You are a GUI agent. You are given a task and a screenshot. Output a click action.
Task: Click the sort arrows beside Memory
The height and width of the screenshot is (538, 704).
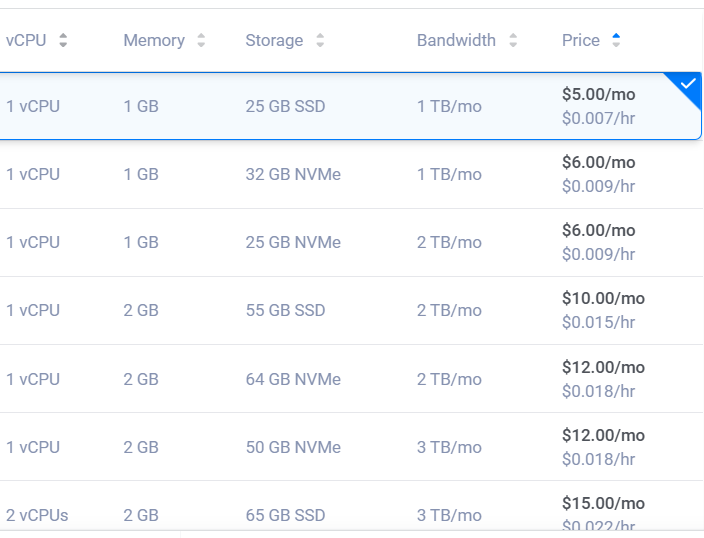201,41
